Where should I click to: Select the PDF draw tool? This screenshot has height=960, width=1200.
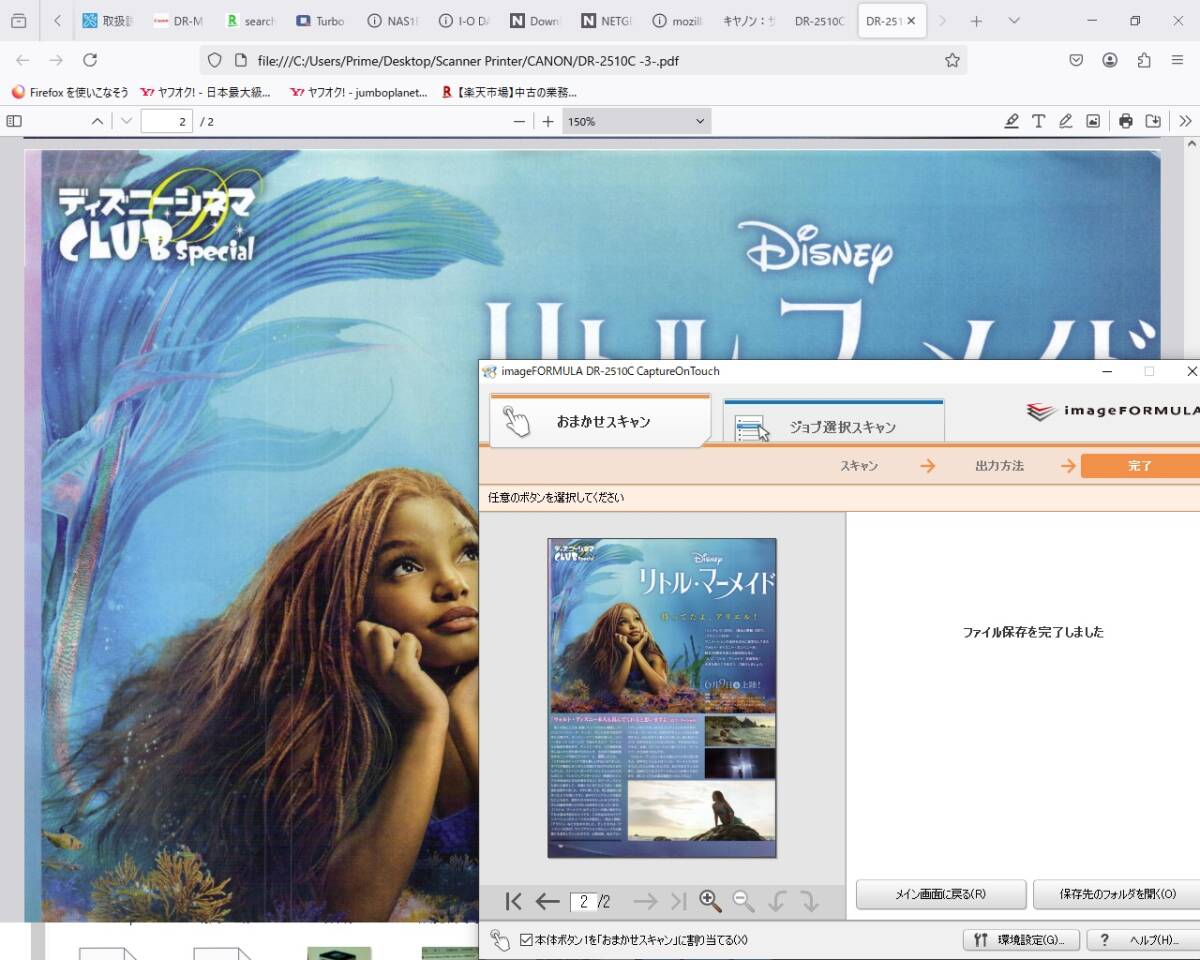tap(1066, 121)
